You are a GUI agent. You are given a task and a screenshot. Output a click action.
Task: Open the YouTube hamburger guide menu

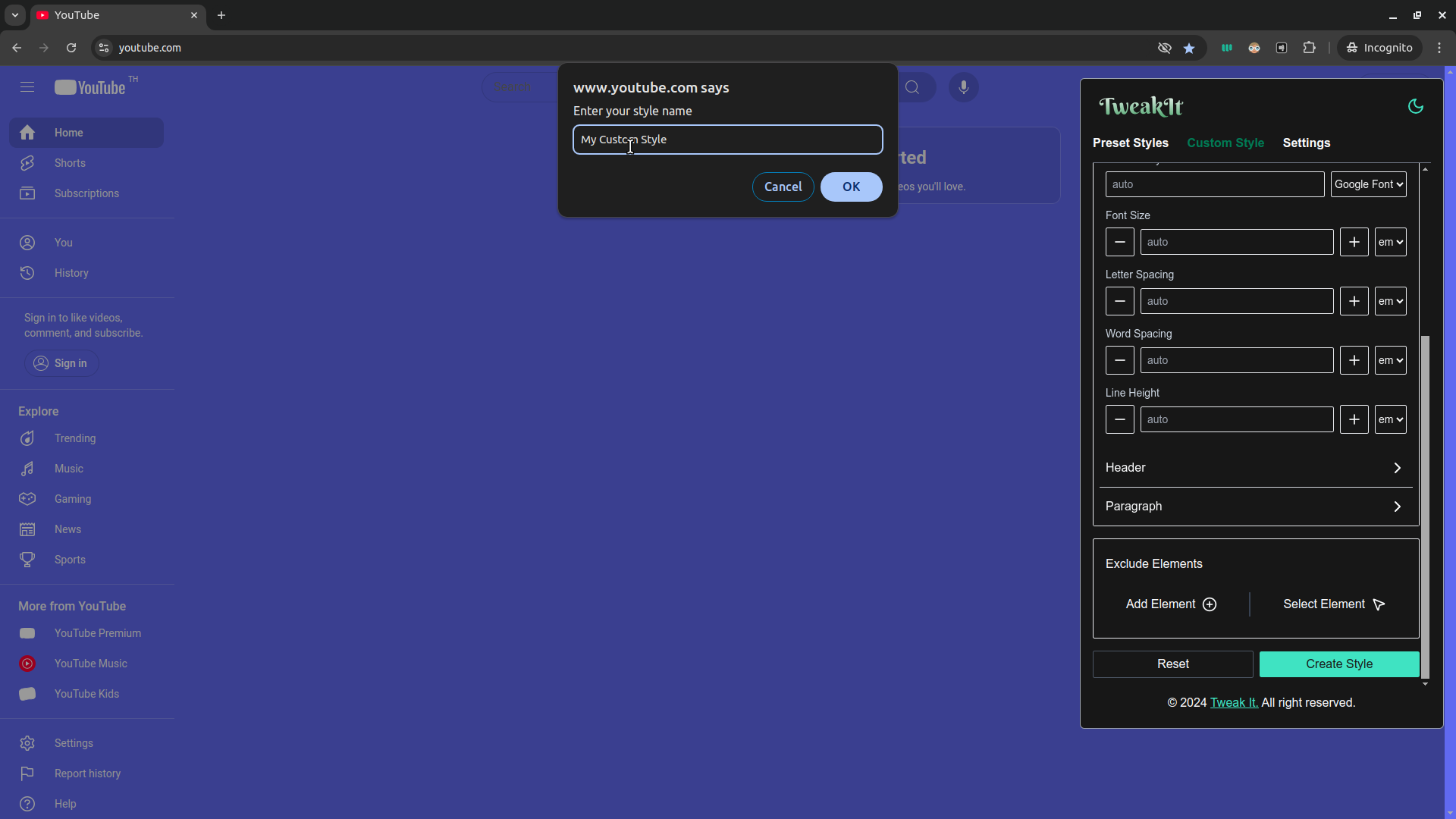click(x=27, y=88)
